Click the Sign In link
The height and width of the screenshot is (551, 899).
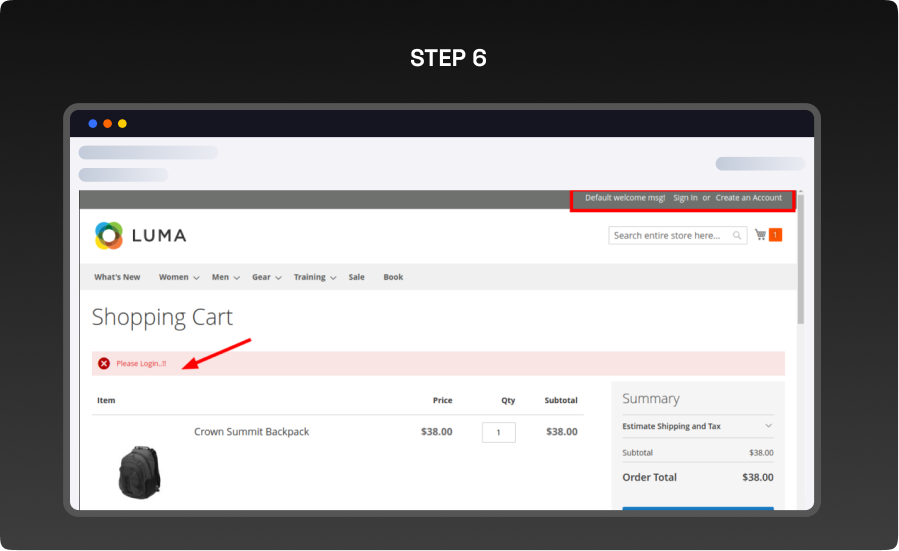685,198
